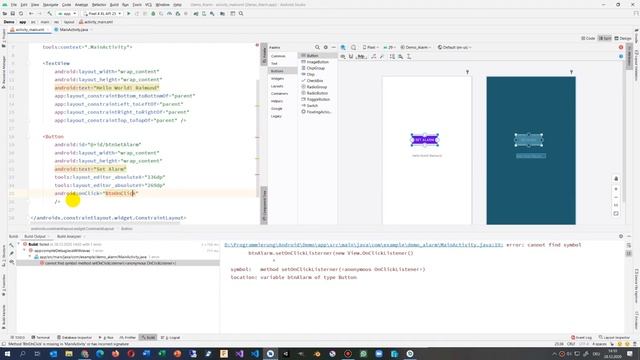The image size is (640, 360).
Task: Open the app run configuration dropdown
Action: tap(67, 13)
